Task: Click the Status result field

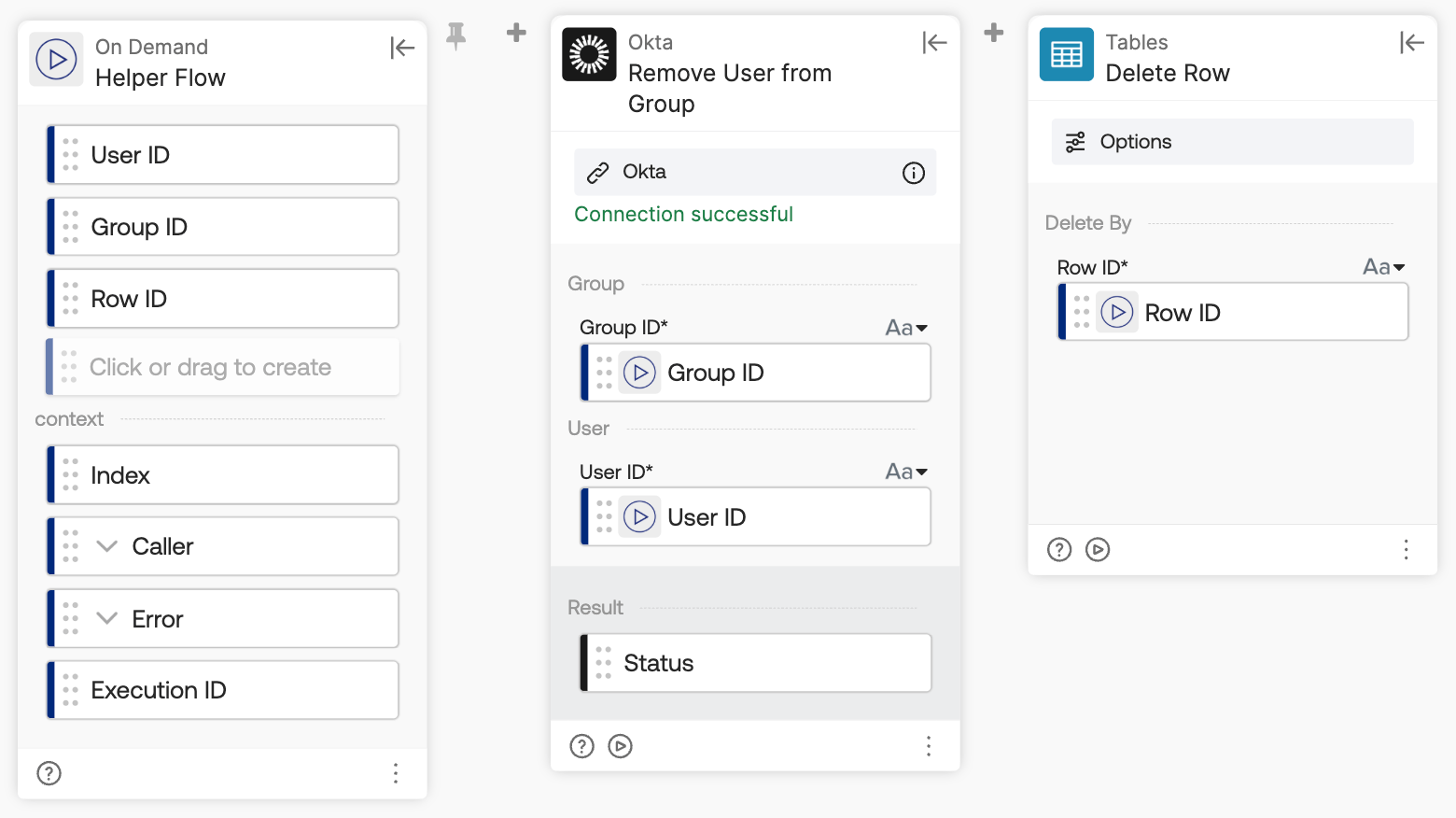Action: pos(756,663)
